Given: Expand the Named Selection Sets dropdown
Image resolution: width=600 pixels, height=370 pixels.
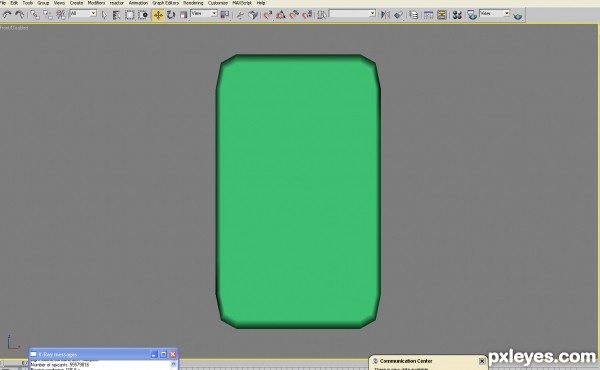Looking at the screenshot, I should 352,13.
